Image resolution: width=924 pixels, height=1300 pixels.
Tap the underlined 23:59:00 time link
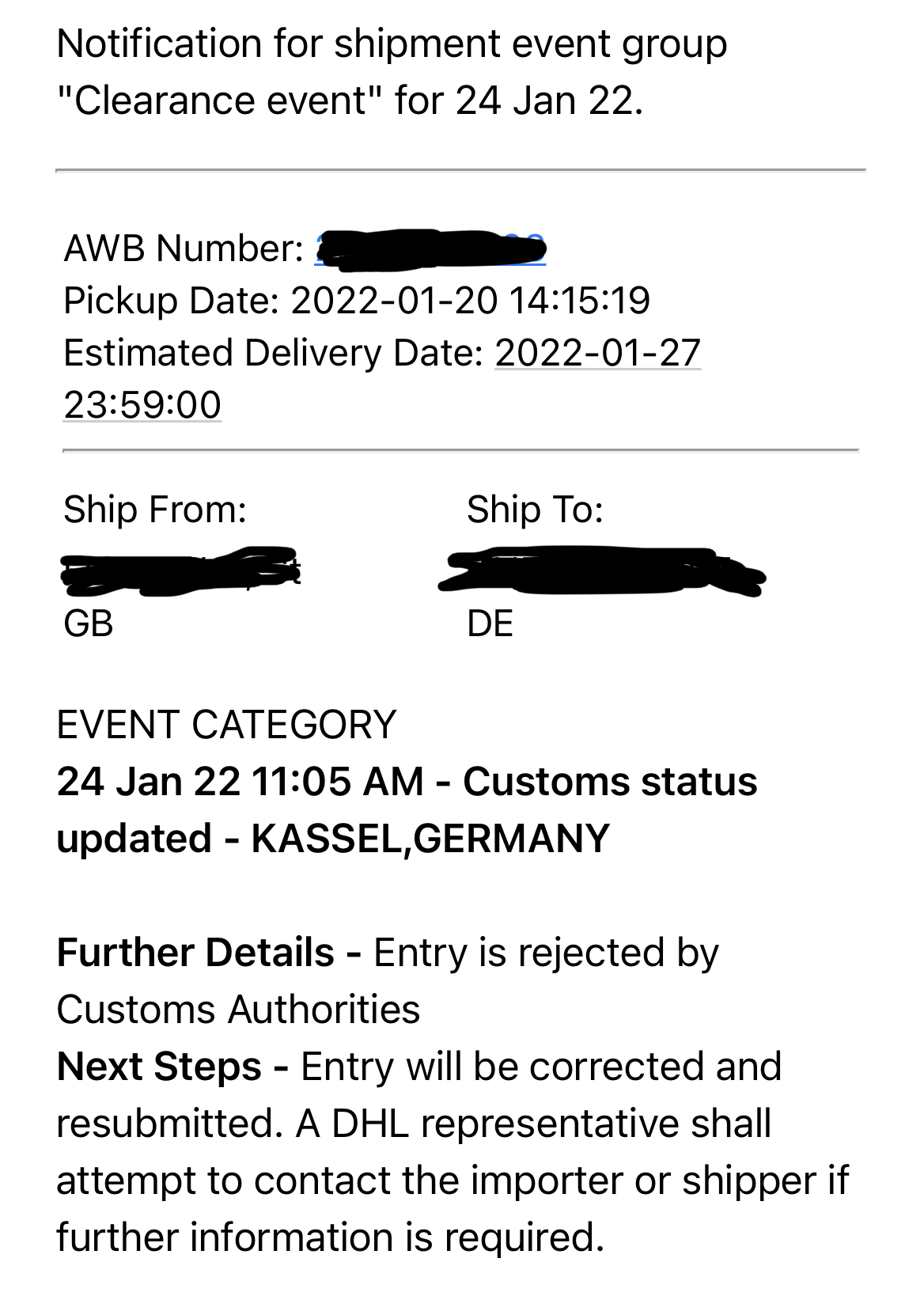(142, 405)
